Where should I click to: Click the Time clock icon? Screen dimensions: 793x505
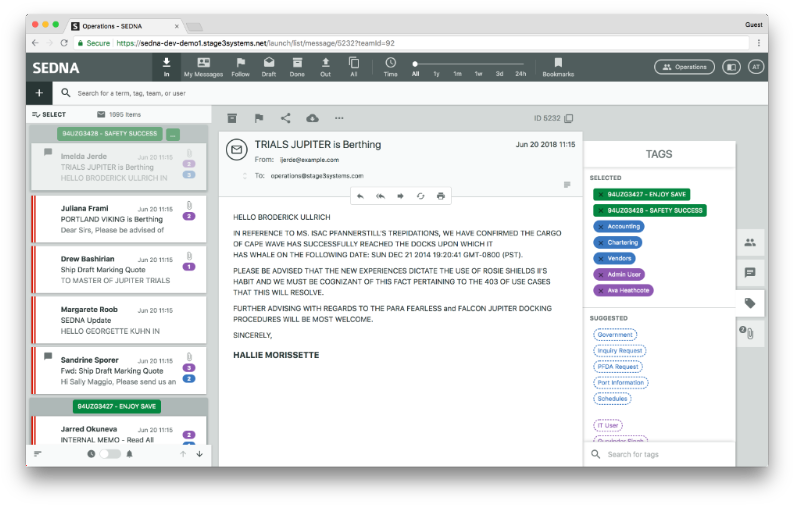point(390,63)
